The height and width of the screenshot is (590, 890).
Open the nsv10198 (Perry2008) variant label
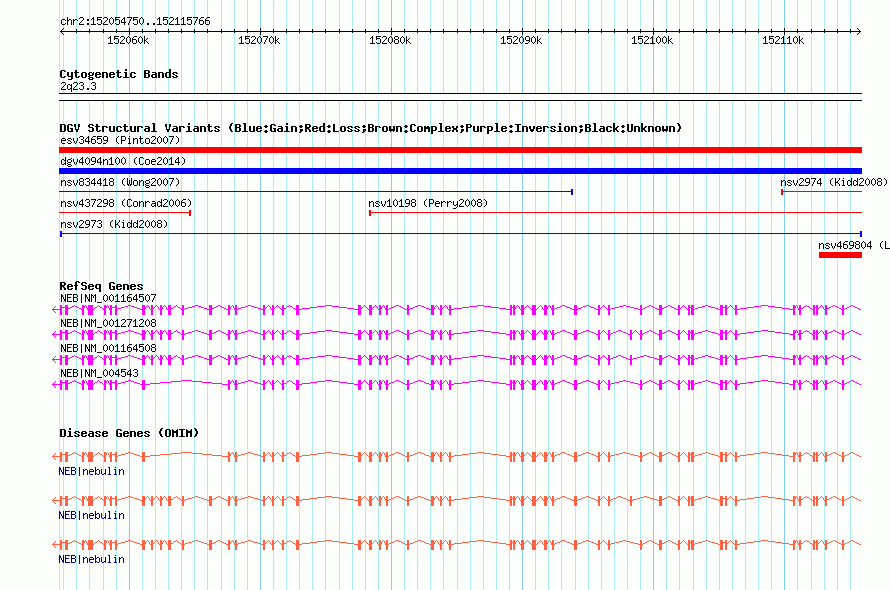pos(428,203)
